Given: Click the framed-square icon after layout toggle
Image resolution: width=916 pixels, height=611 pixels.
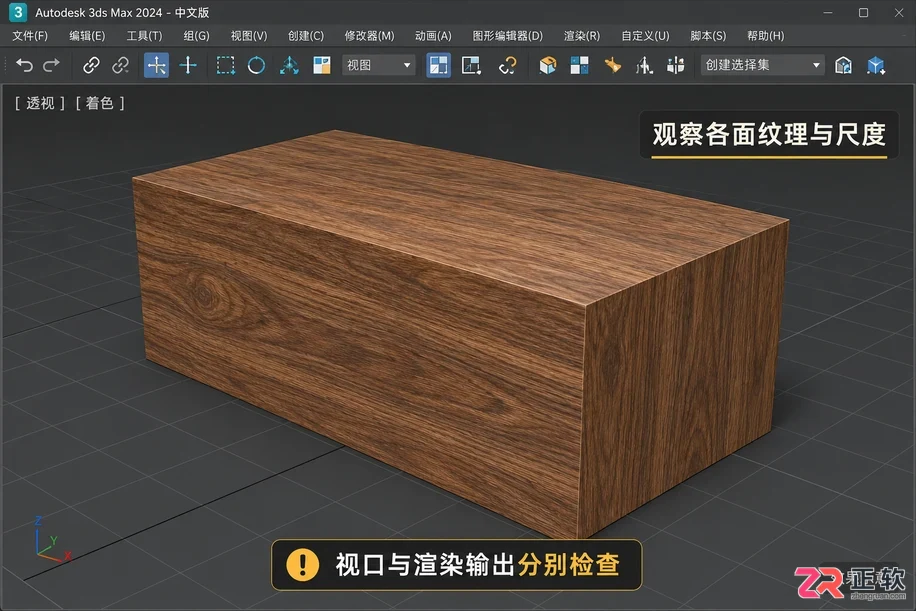Looking at the screenshot, I should coord(471,65).
